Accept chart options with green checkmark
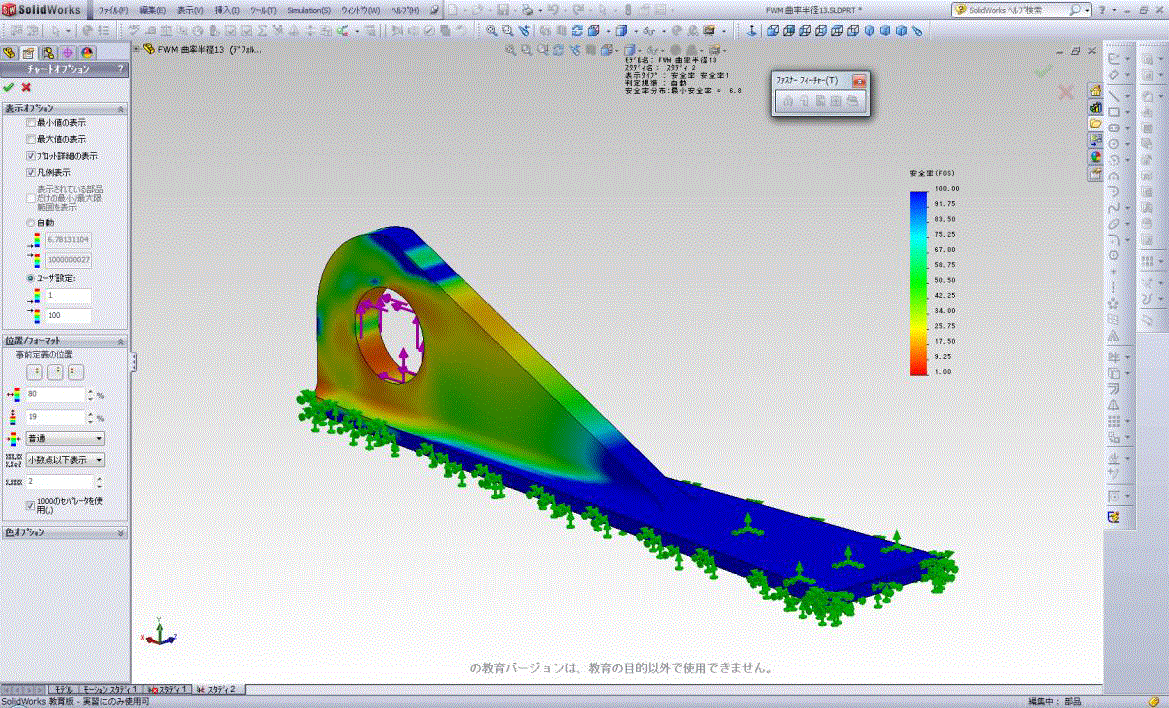1169x708 pixels. point(9,87)
